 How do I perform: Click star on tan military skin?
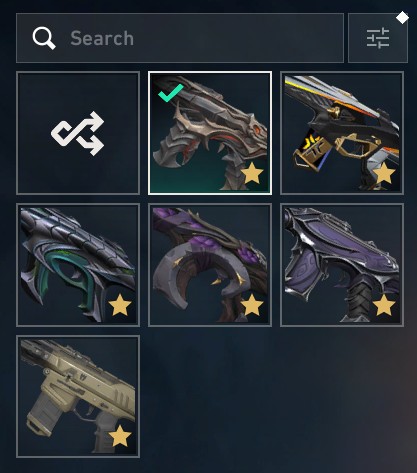[x=120, y=436]
